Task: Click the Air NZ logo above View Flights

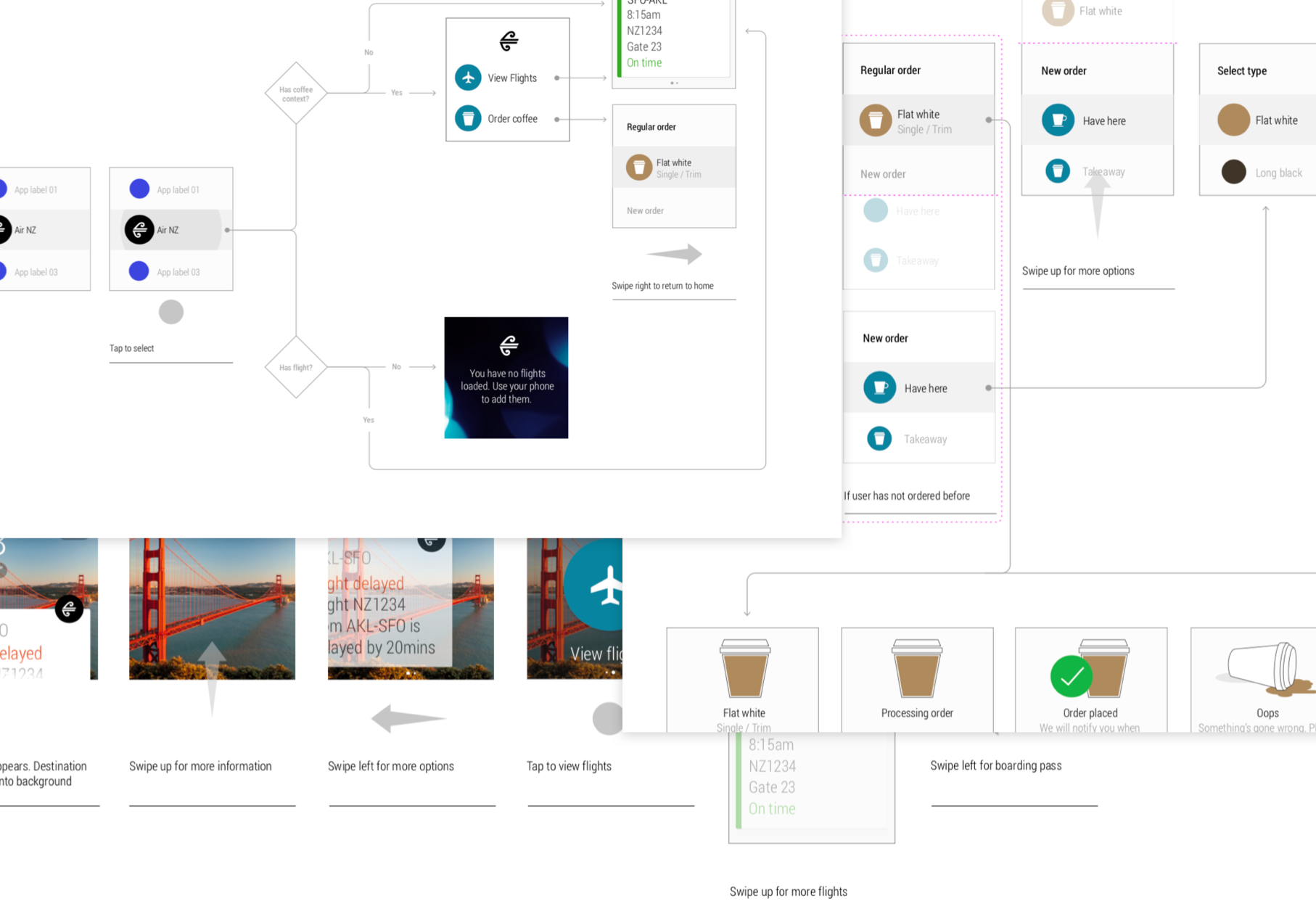Action: coord(509,41)
